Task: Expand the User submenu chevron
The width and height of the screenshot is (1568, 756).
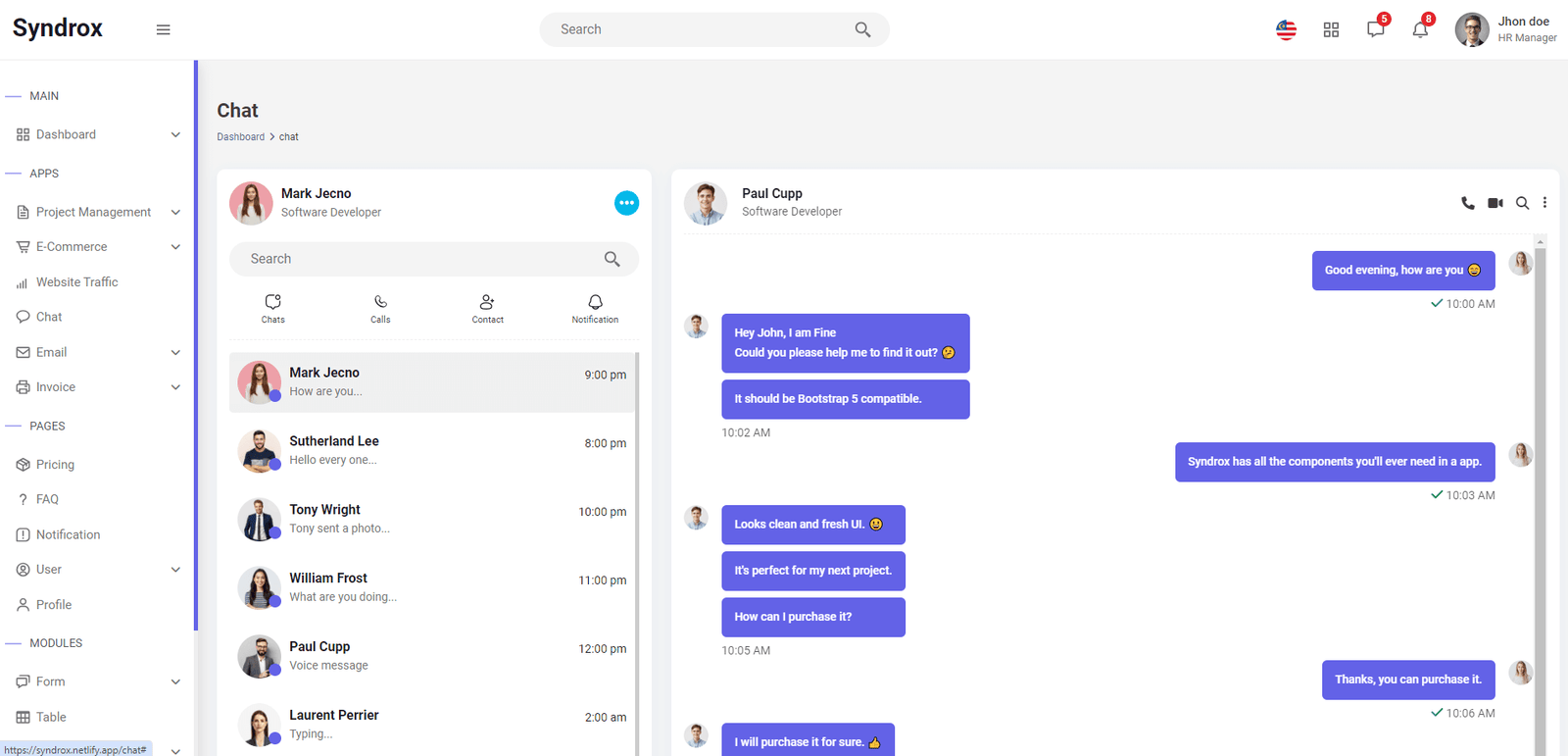Action: (175, 570)
